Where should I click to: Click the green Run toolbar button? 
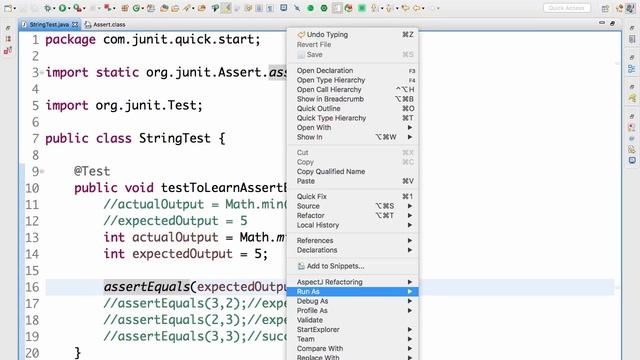tap(62, 8)
